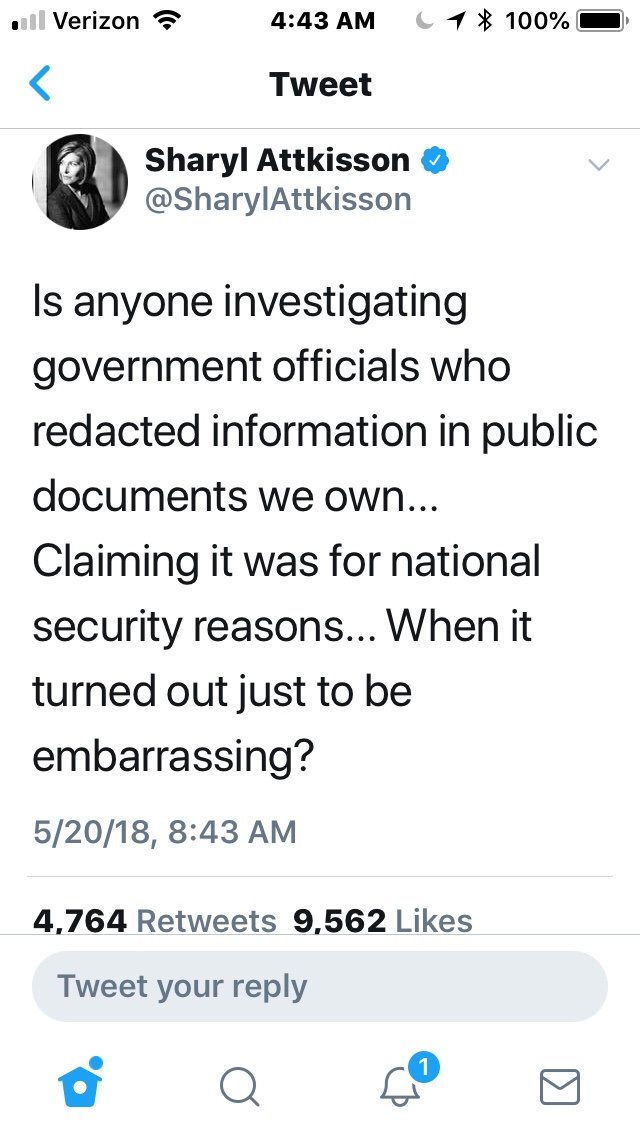This screenshot has width=640, height=1136.
Task: Tap the Sharyl Attkisson display name
Action: click(x=277, y=160)
